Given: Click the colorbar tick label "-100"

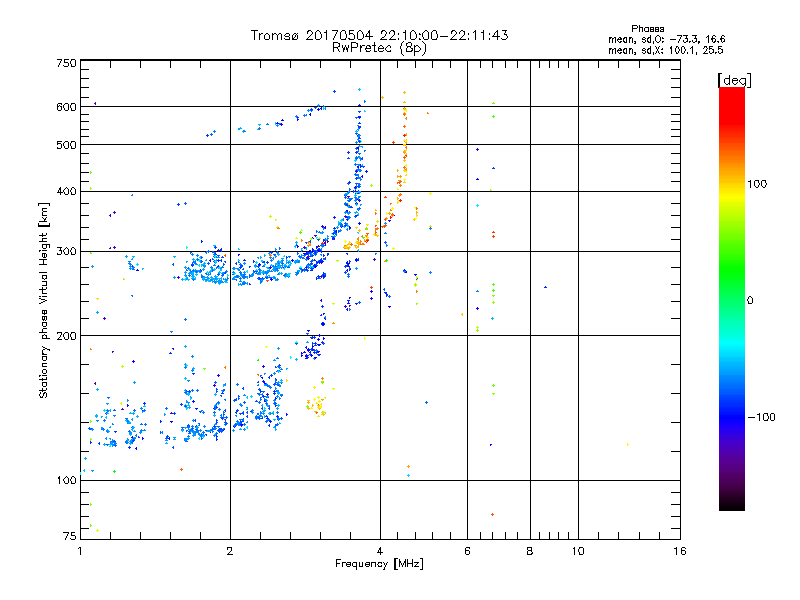Looking at the screenshot, I should (x=761, y=417).
